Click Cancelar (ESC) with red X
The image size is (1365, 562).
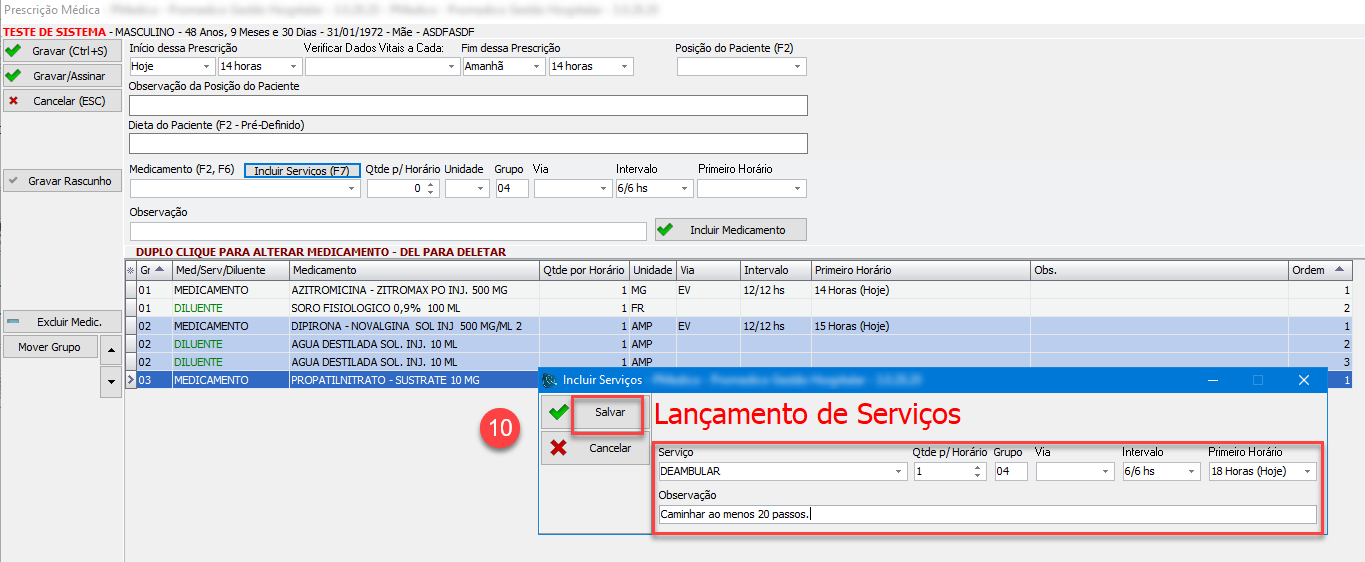(62, 101)
